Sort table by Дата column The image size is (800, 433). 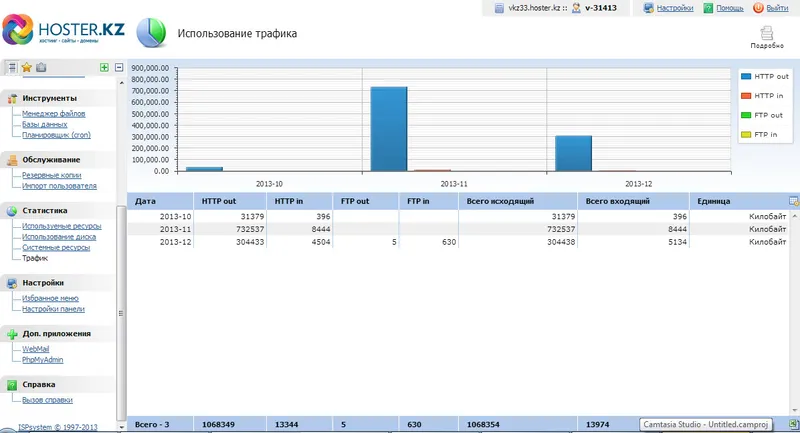tap(160, 201)
